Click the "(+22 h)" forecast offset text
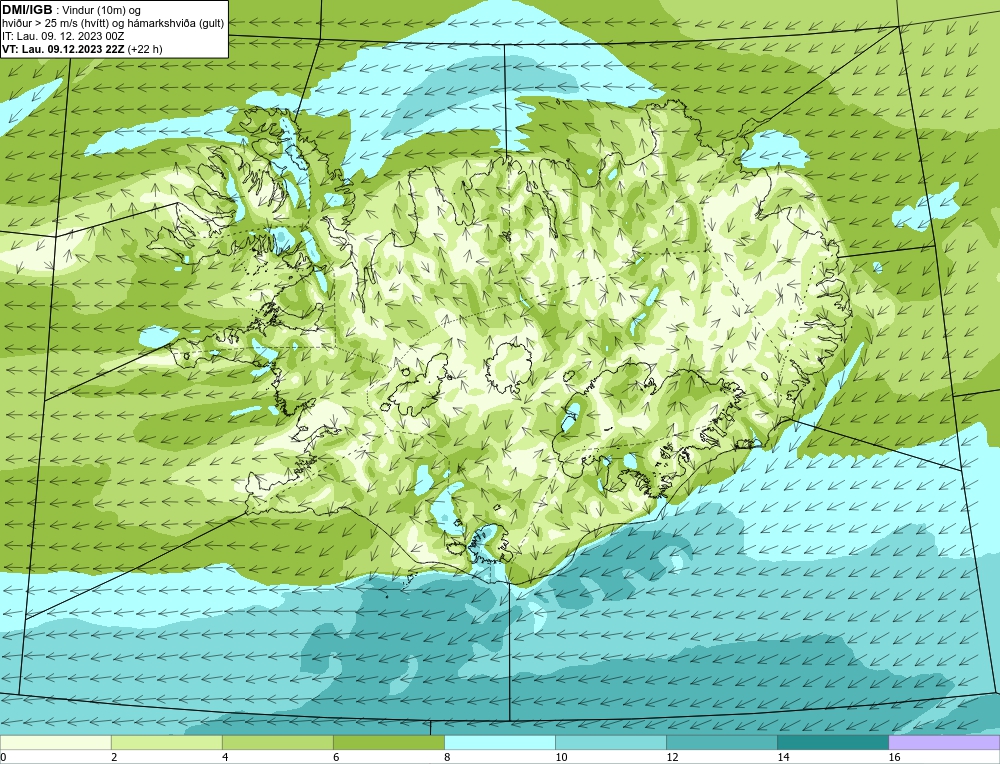Image resolution: width=1000 pixels, height=764 pixels. [x=145, y=49]
